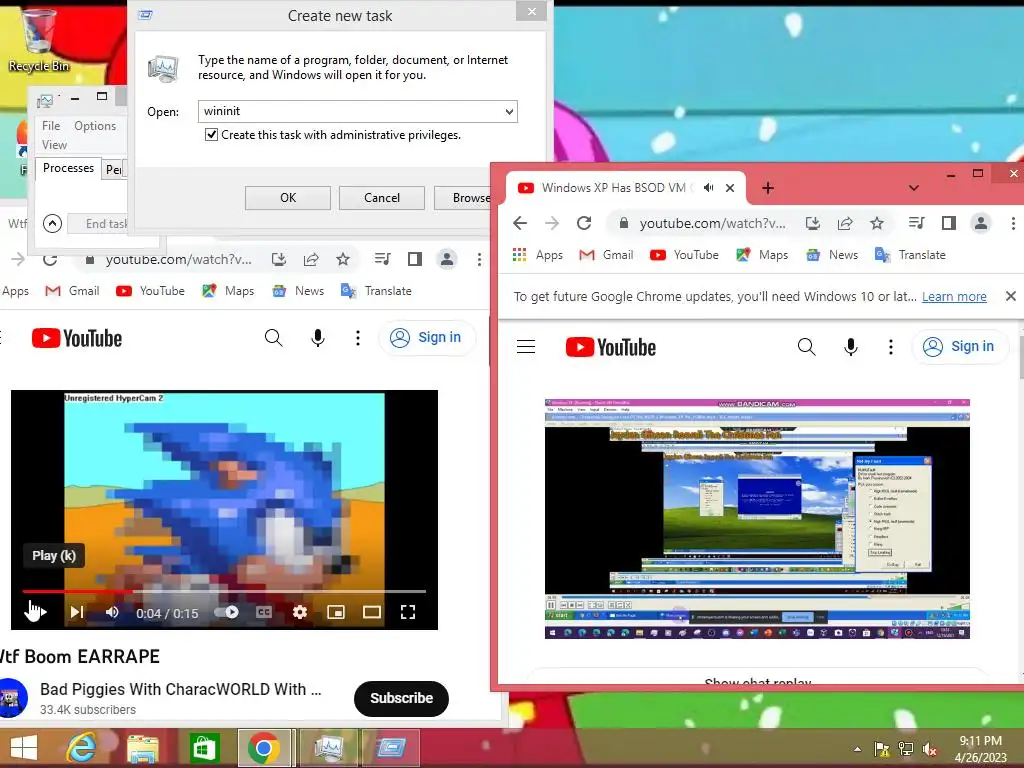
Task: Open News bookmark in left Chrome window
Action: (299, 291)
